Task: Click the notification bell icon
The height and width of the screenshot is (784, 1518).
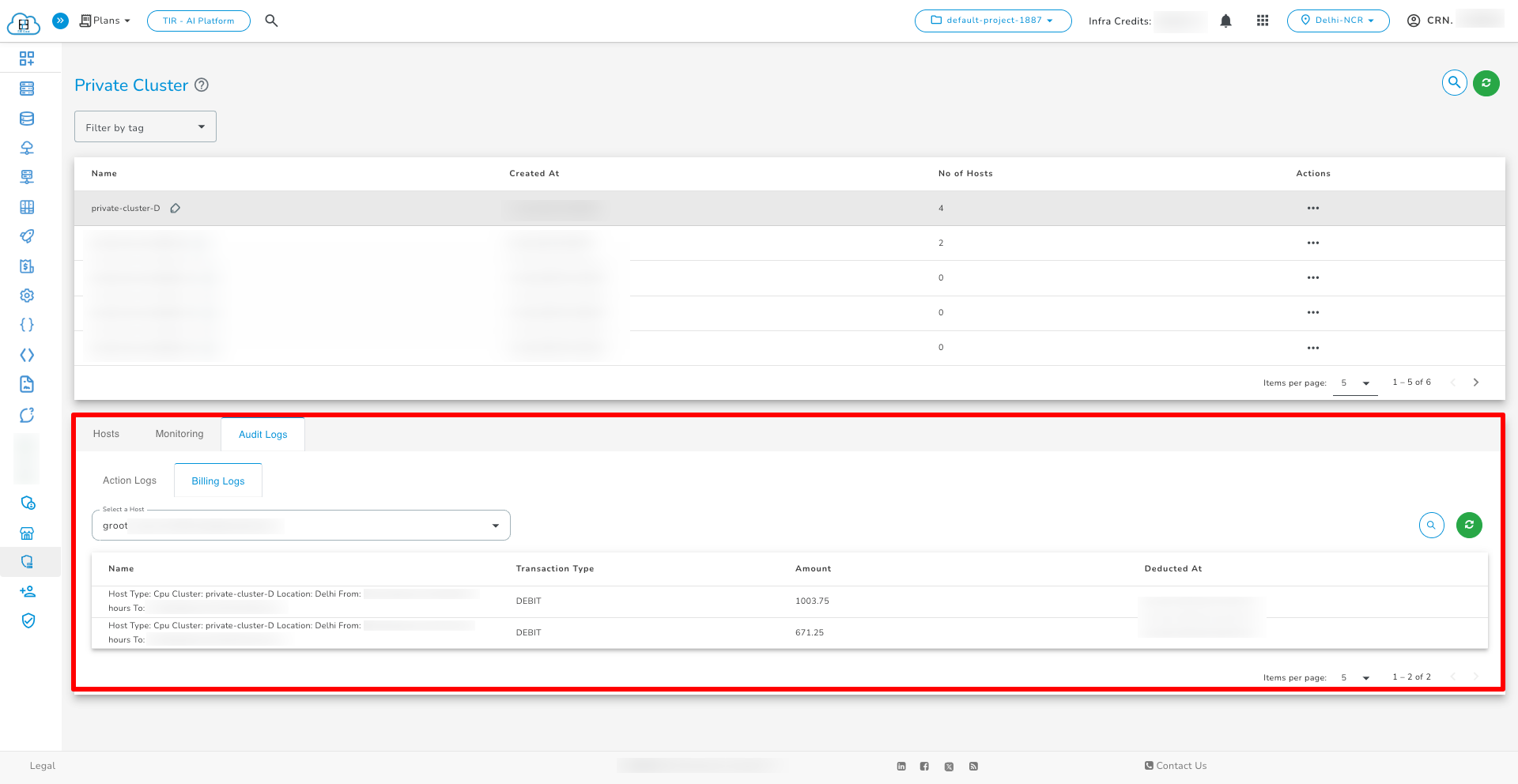Action: point(1226,21)
